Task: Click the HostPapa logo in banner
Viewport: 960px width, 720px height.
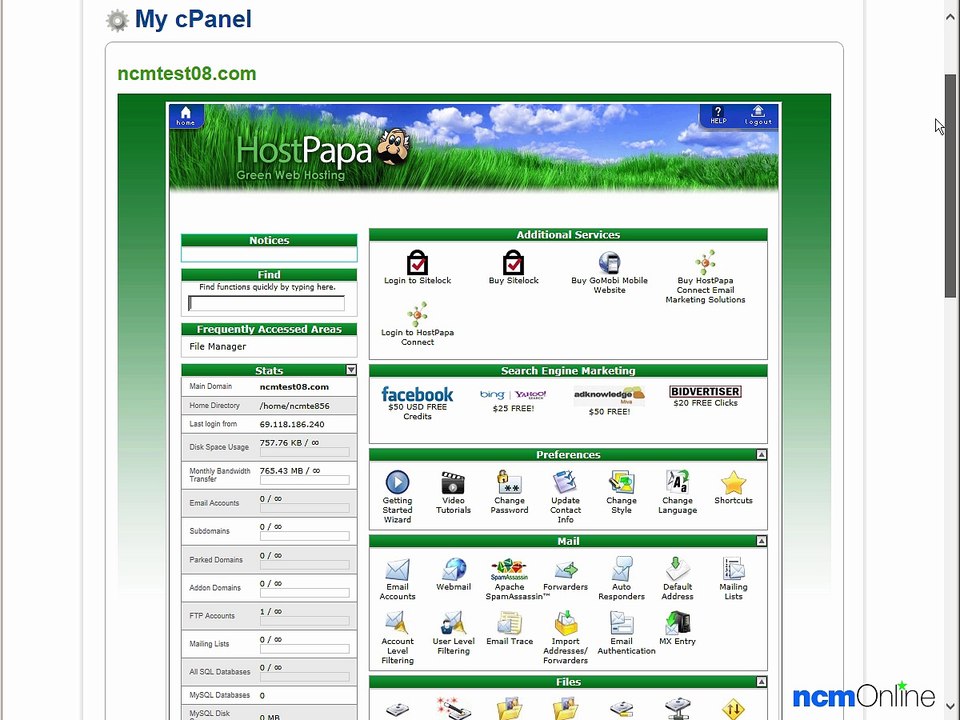Action: coord(323,153)
